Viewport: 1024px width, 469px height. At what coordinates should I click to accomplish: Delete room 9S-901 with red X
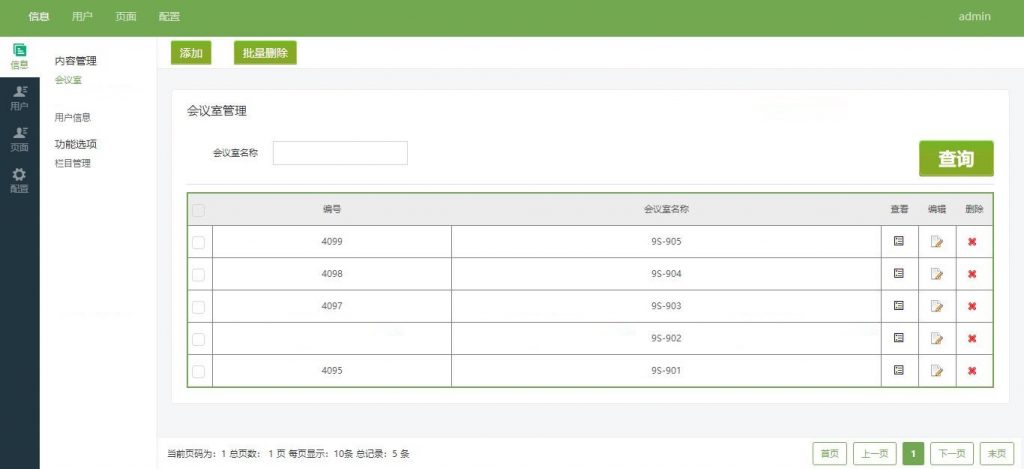[972, 370]
